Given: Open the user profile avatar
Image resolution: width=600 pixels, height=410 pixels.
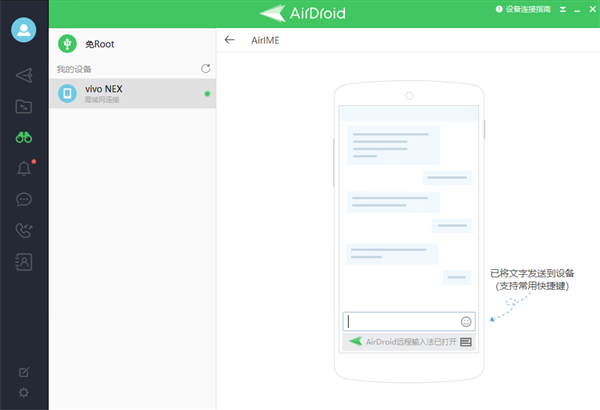Looking at the screenshot, I should [24, 30].
